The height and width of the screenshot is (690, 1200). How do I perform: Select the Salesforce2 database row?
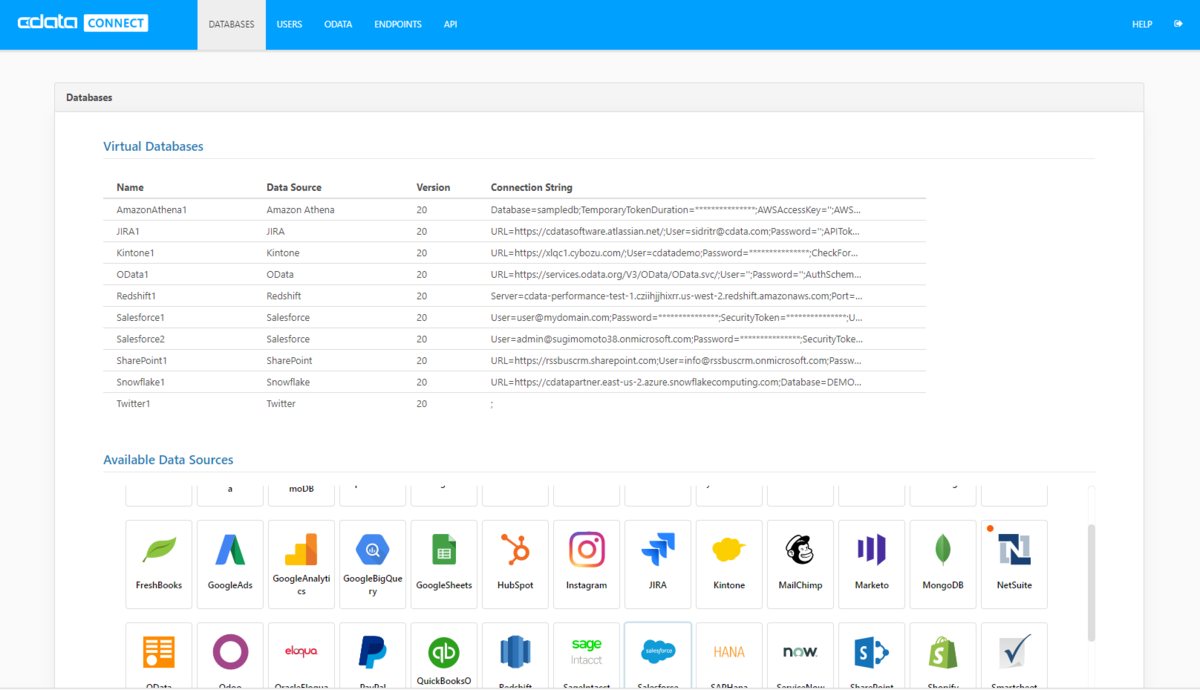[514, 339]
